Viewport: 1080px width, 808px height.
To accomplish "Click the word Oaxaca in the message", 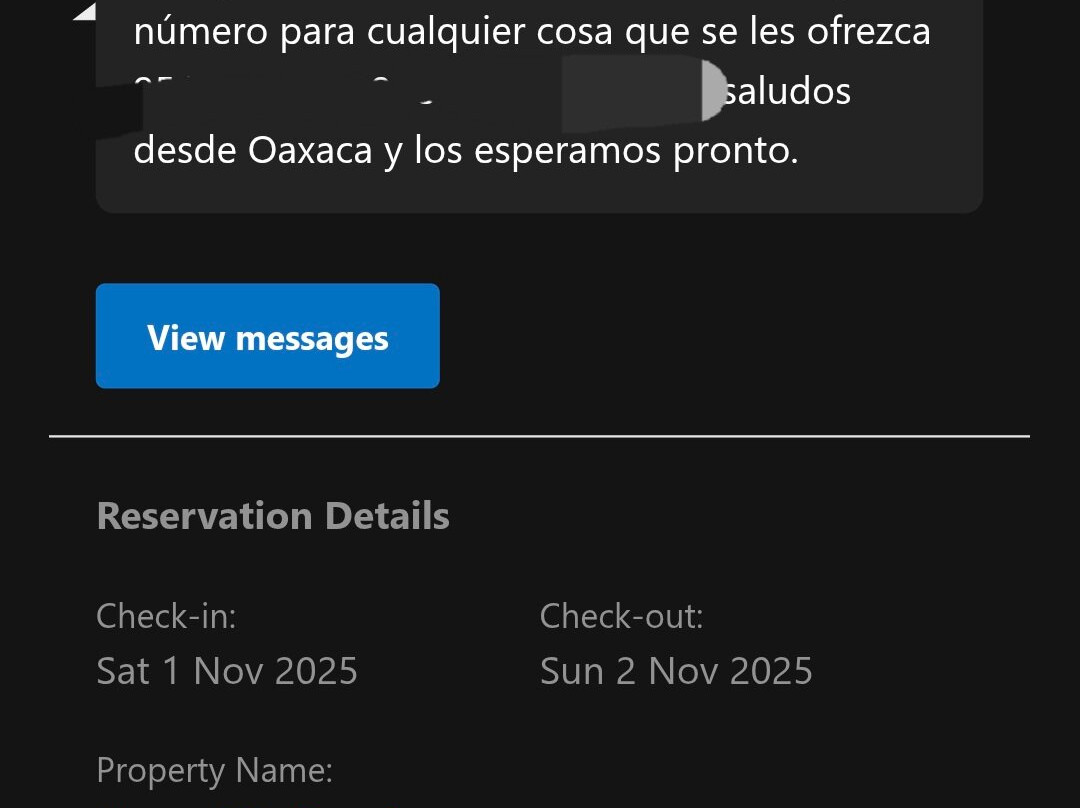I will tap(309, 151).
